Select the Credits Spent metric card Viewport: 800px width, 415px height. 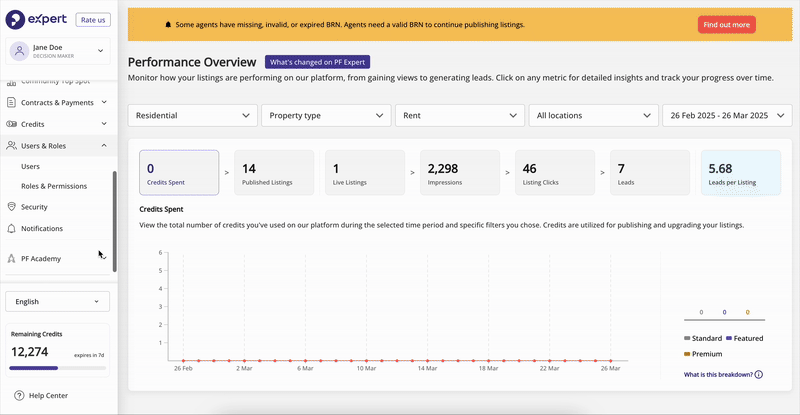click(x=179, y=173)
